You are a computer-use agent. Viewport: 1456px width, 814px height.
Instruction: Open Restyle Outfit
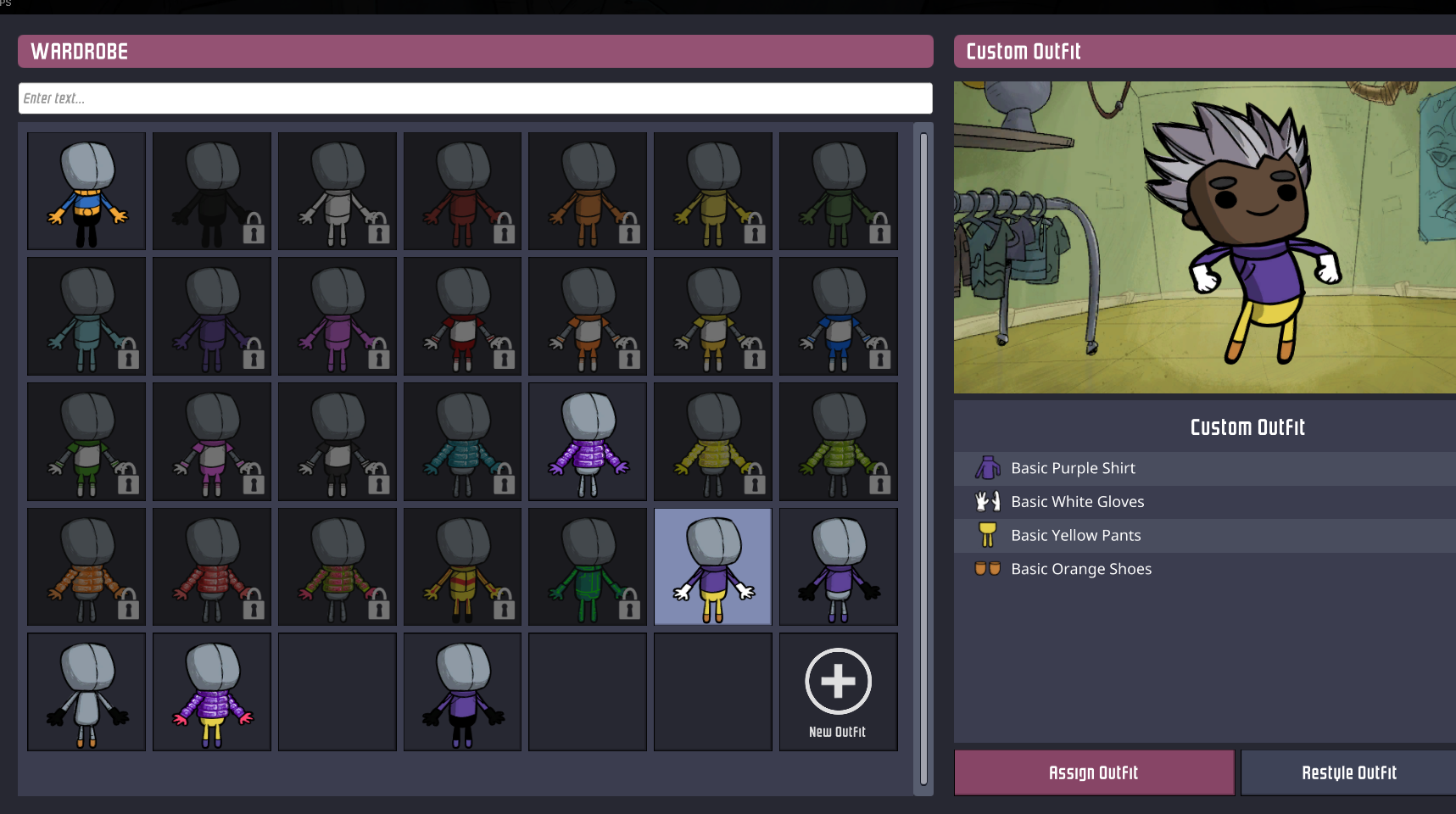(1348, 772)
